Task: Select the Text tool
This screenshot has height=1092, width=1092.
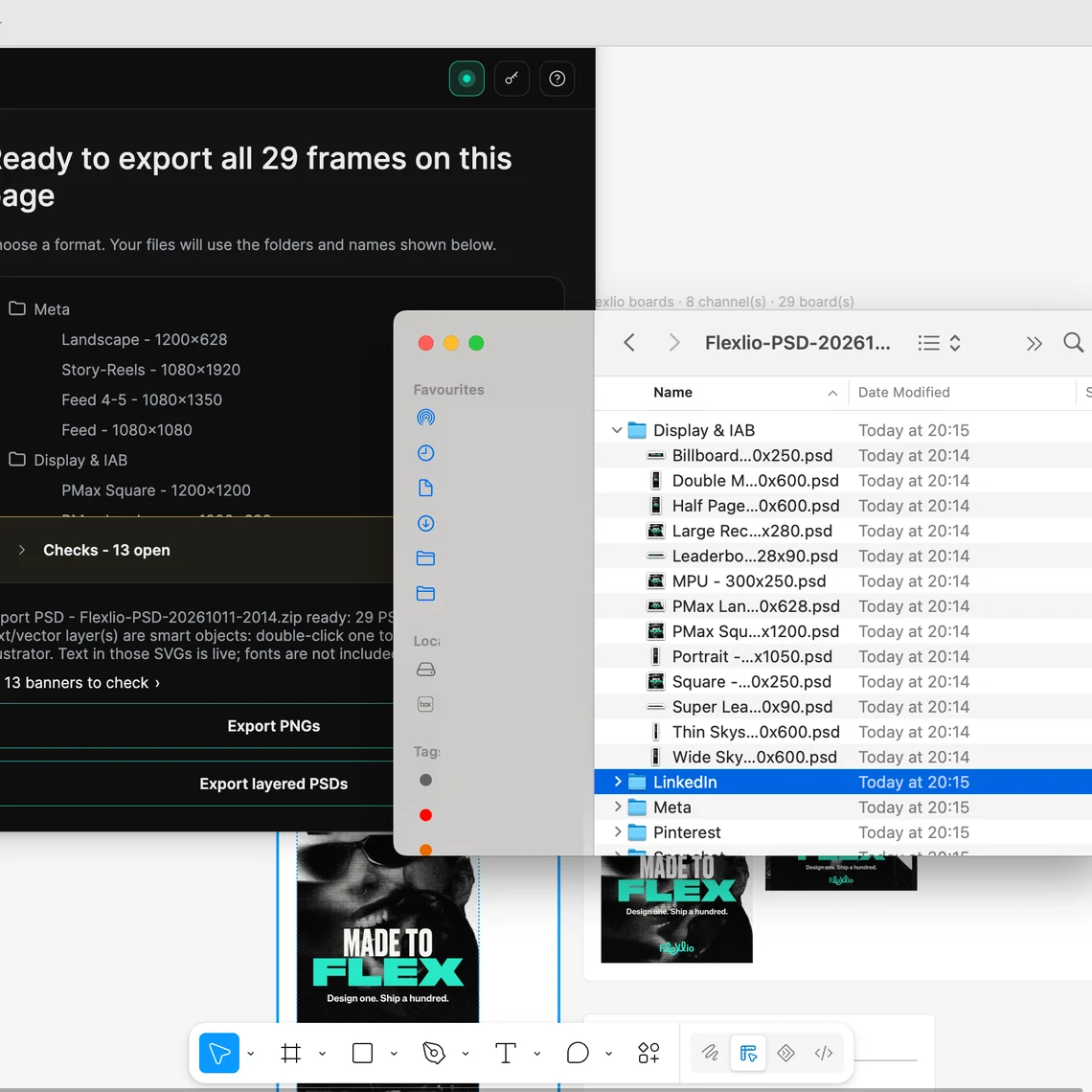Action: click(x=506, y=1053)
